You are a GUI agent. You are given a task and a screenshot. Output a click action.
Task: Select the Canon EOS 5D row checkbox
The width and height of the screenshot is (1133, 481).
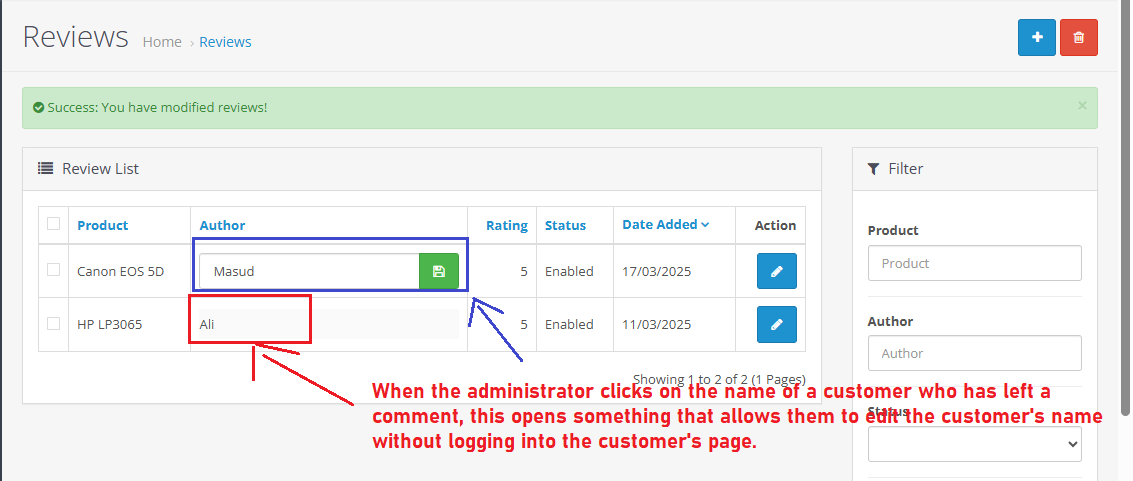(x=54, y=270)
